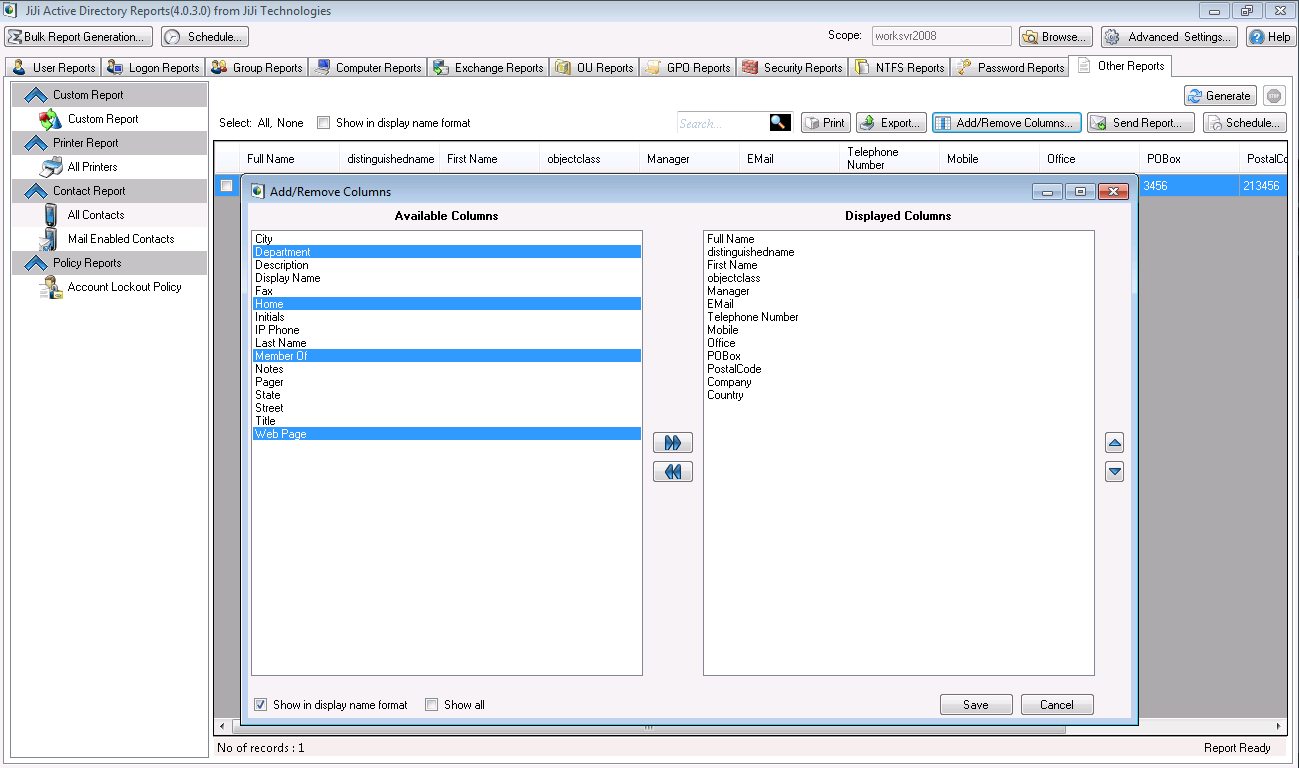Viewport: 1299px width, 768px height.
Task: Click the Mail Enabled Contacts icon
Action: click(x=50, y=239)
